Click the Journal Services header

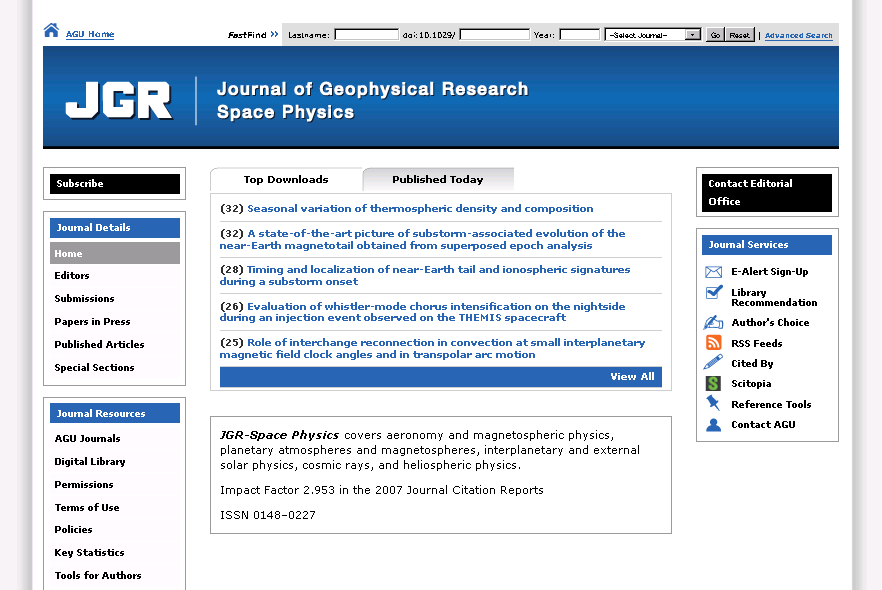tap(767, 245)
